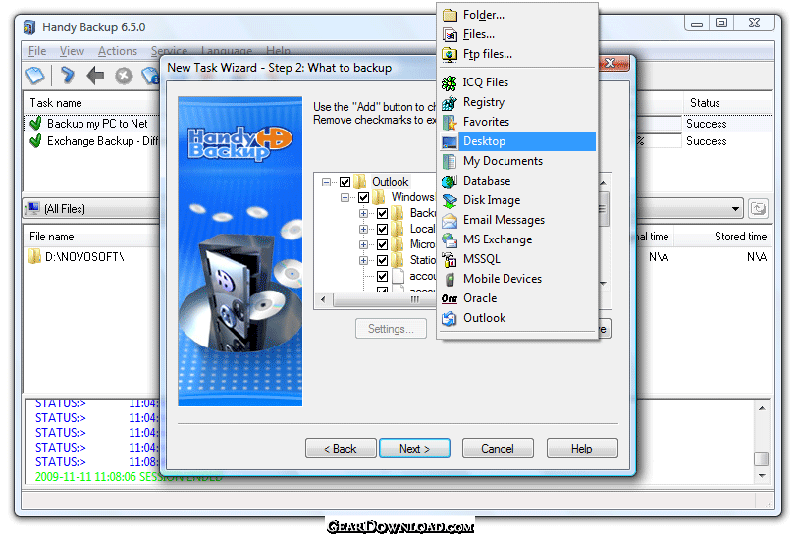Viewport: 800px width, 535px height.
Task: Collapse the Outlook tree node
Action: pyautogui.click(x=327, y=182)
